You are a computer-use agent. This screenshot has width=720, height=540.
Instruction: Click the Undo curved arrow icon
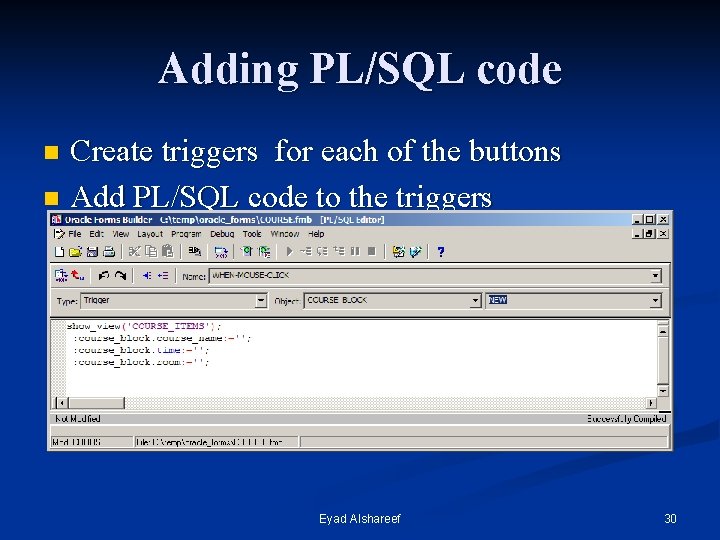pyautogui.click(x=103, y=276)
